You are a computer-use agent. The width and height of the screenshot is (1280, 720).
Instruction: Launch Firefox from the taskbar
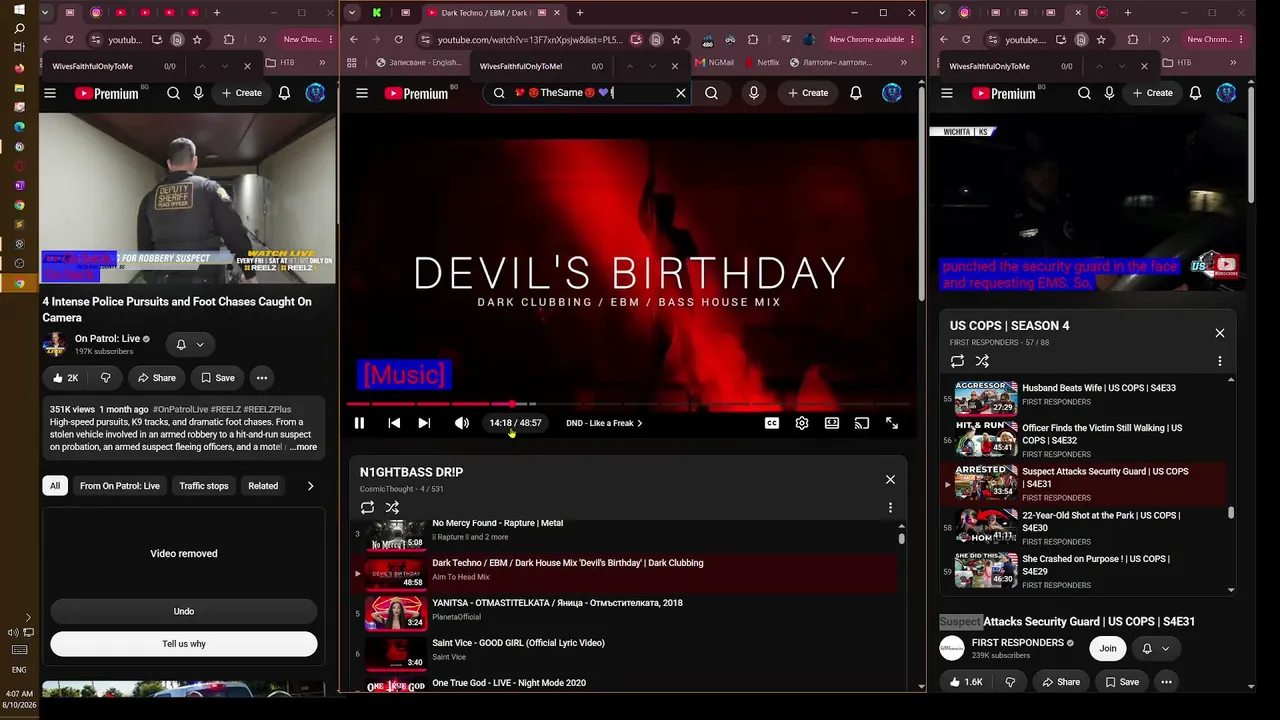tap(19, 68)
